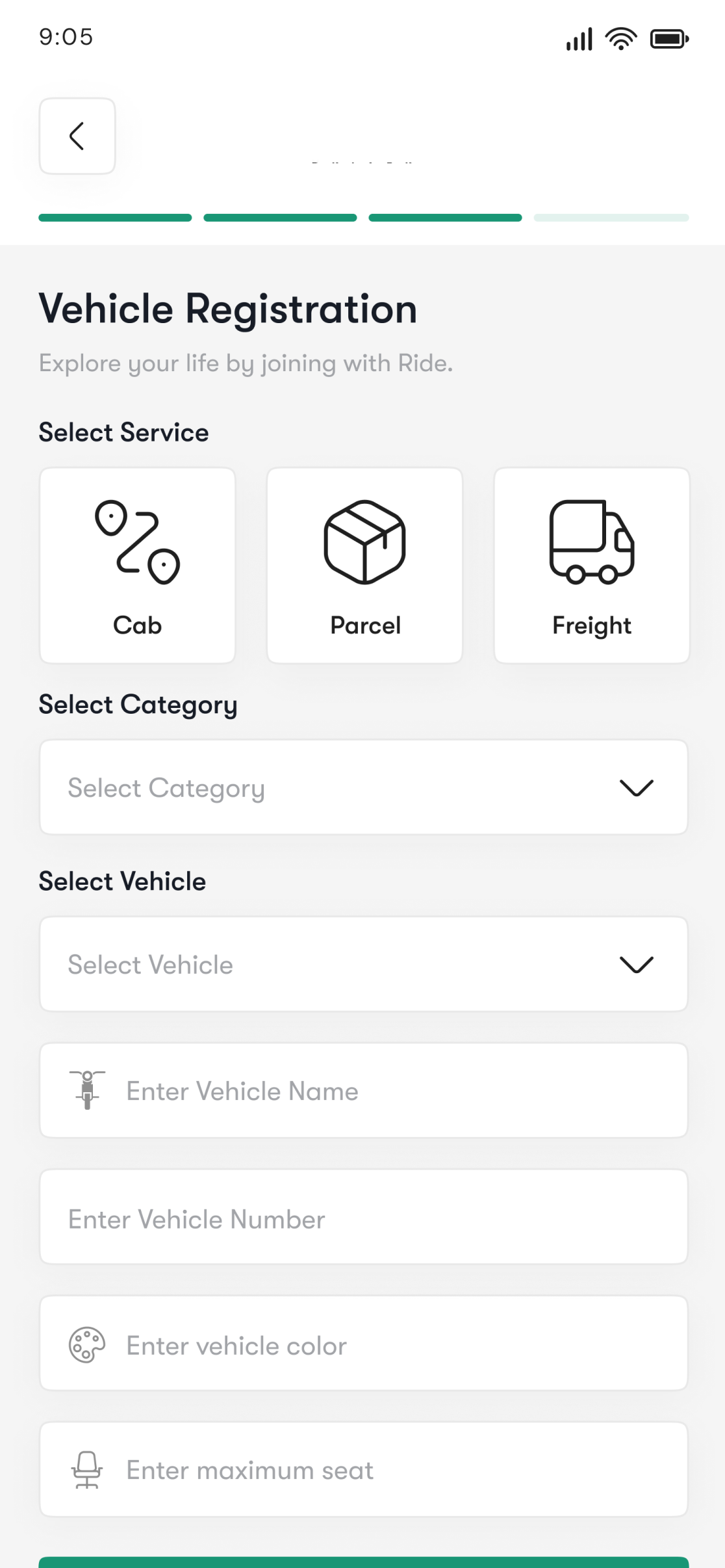Click the scooter icon in vehicle name field

click(87, 1090)
